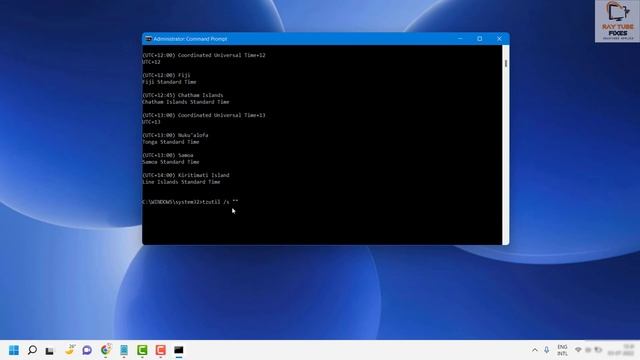
Task: Click the microphone tray icon
Action: click(x=547, y=350)
